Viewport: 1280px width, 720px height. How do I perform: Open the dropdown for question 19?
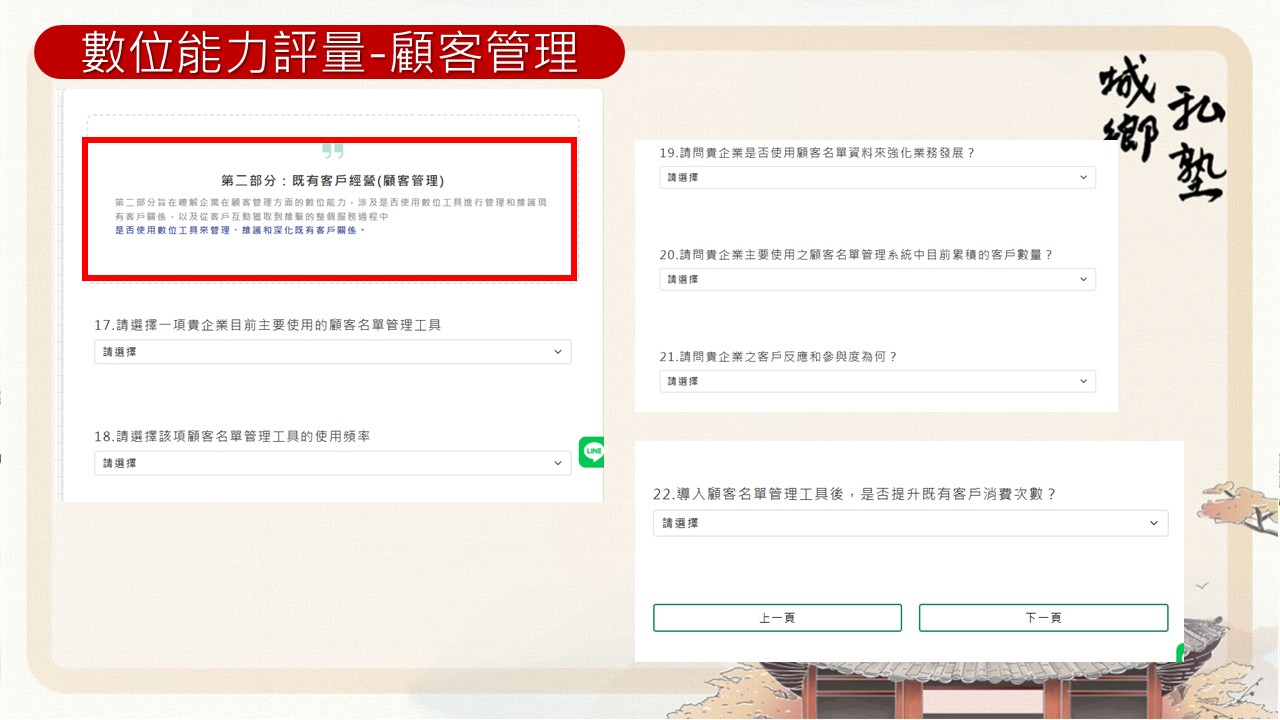[x=877, y=177]
